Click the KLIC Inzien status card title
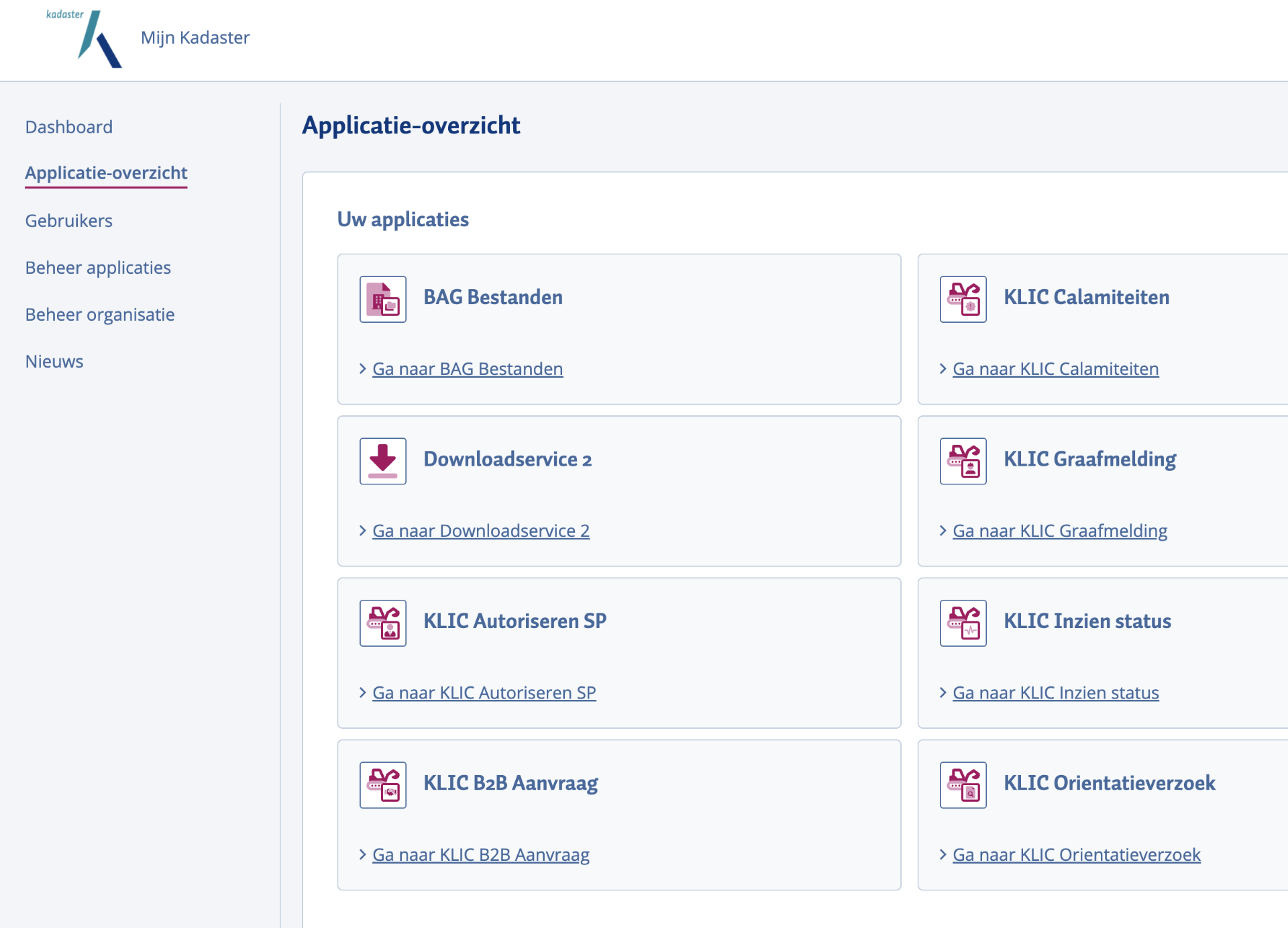 1087,621
